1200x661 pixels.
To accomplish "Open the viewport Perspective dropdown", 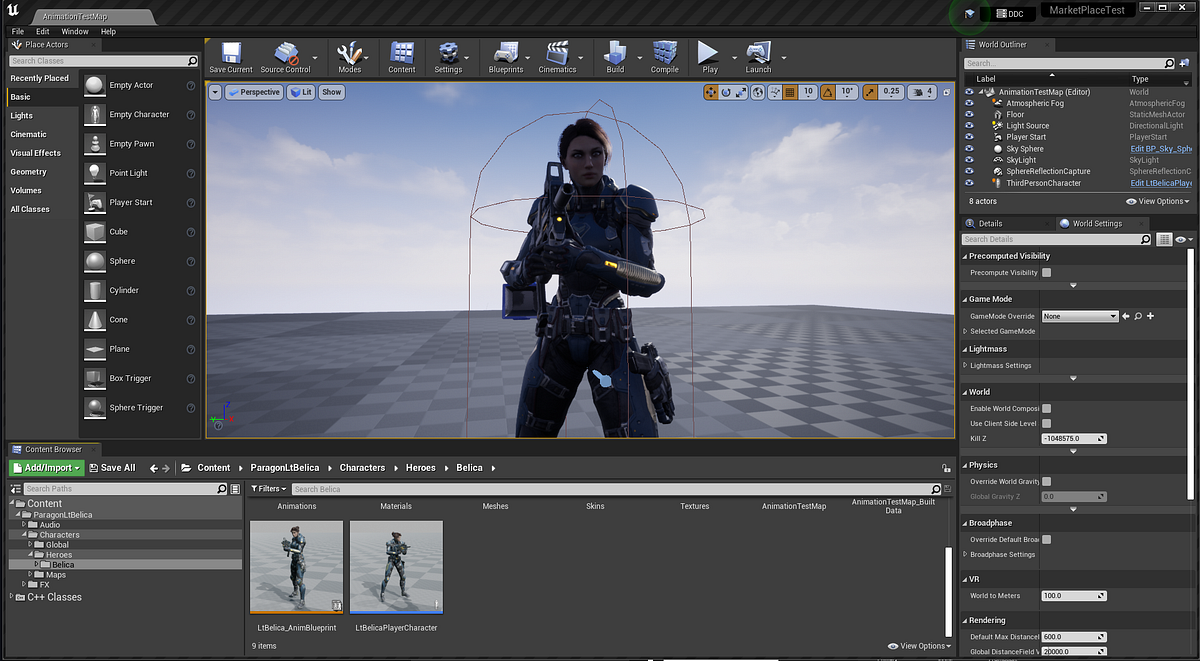I will [254, 92].
